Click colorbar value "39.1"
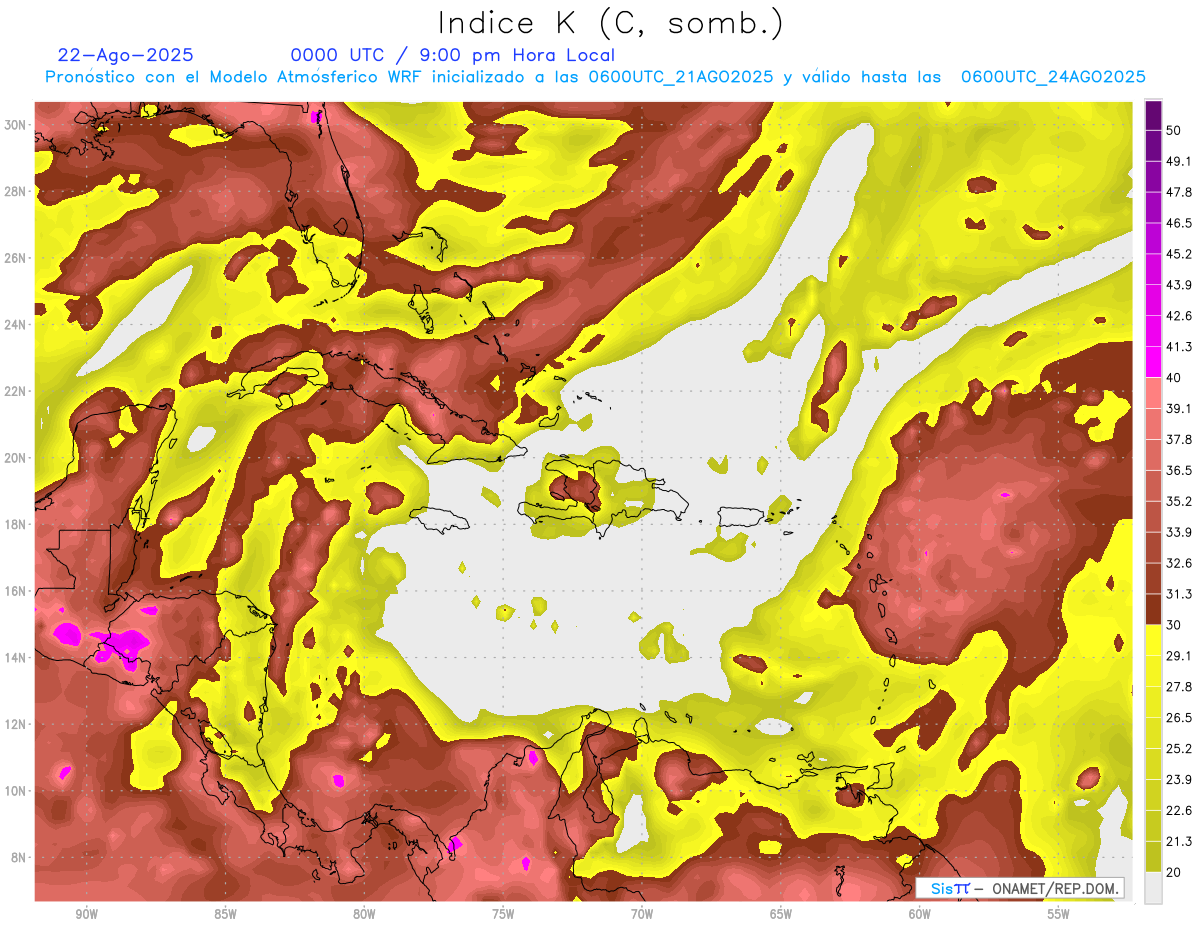 [1179, 408]
